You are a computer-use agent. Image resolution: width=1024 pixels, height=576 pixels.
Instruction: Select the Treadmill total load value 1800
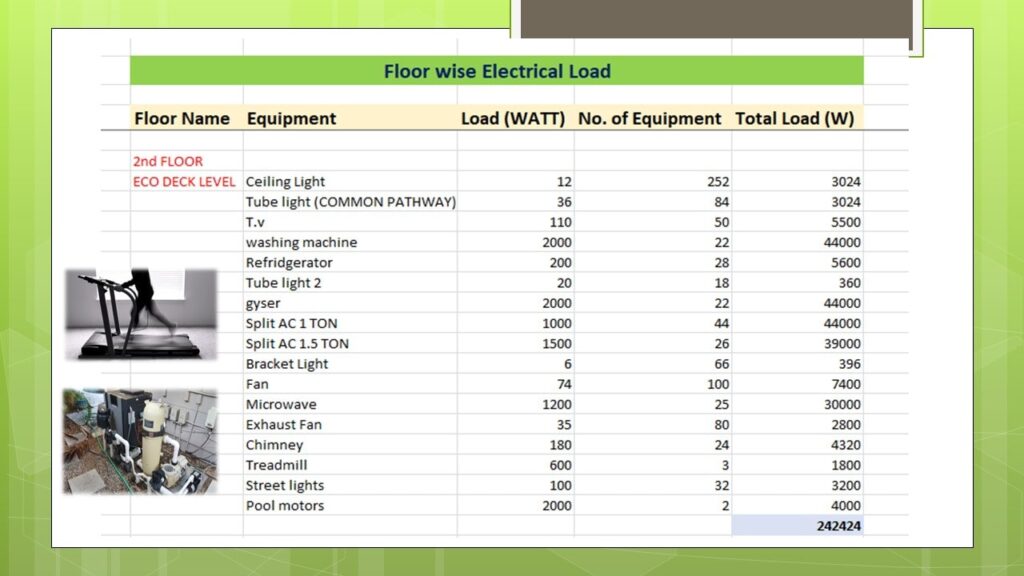844,465
